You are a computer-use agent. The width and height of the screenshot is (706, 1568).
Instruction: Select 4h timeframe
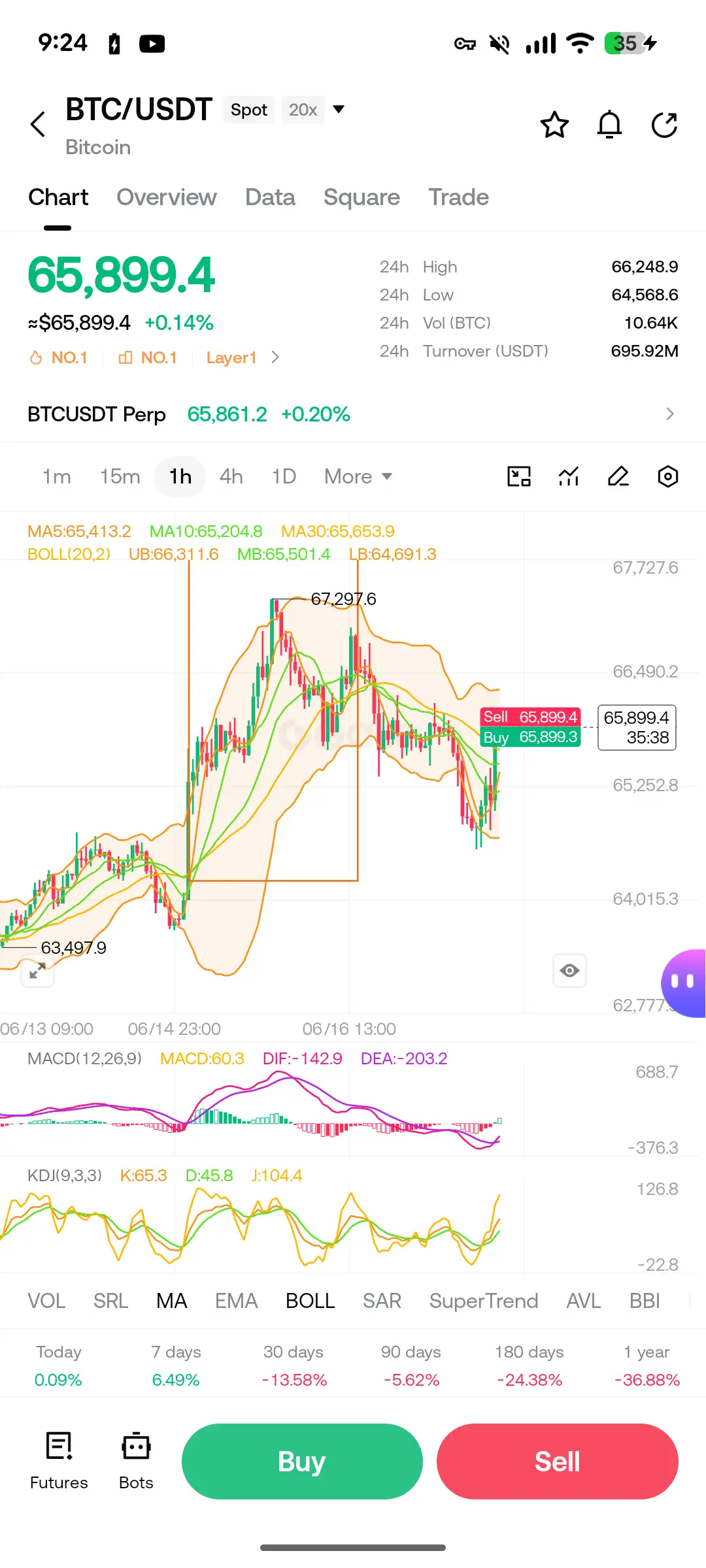pyautogui.click(x=231, y=476)
